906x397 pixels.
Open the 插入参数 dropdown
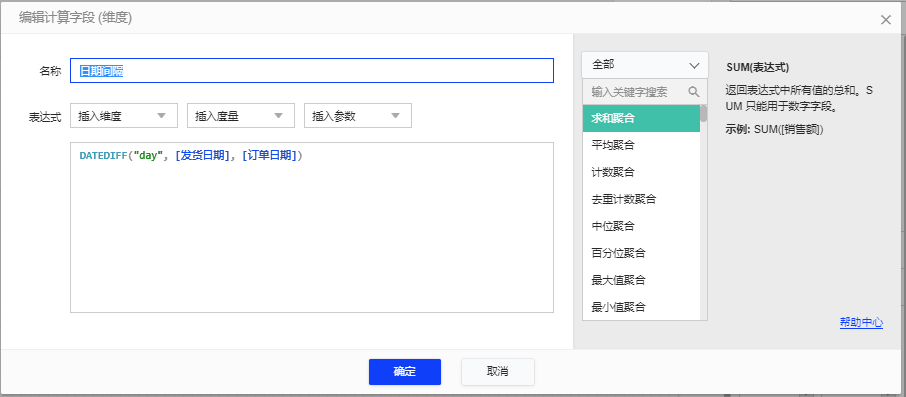358,116
